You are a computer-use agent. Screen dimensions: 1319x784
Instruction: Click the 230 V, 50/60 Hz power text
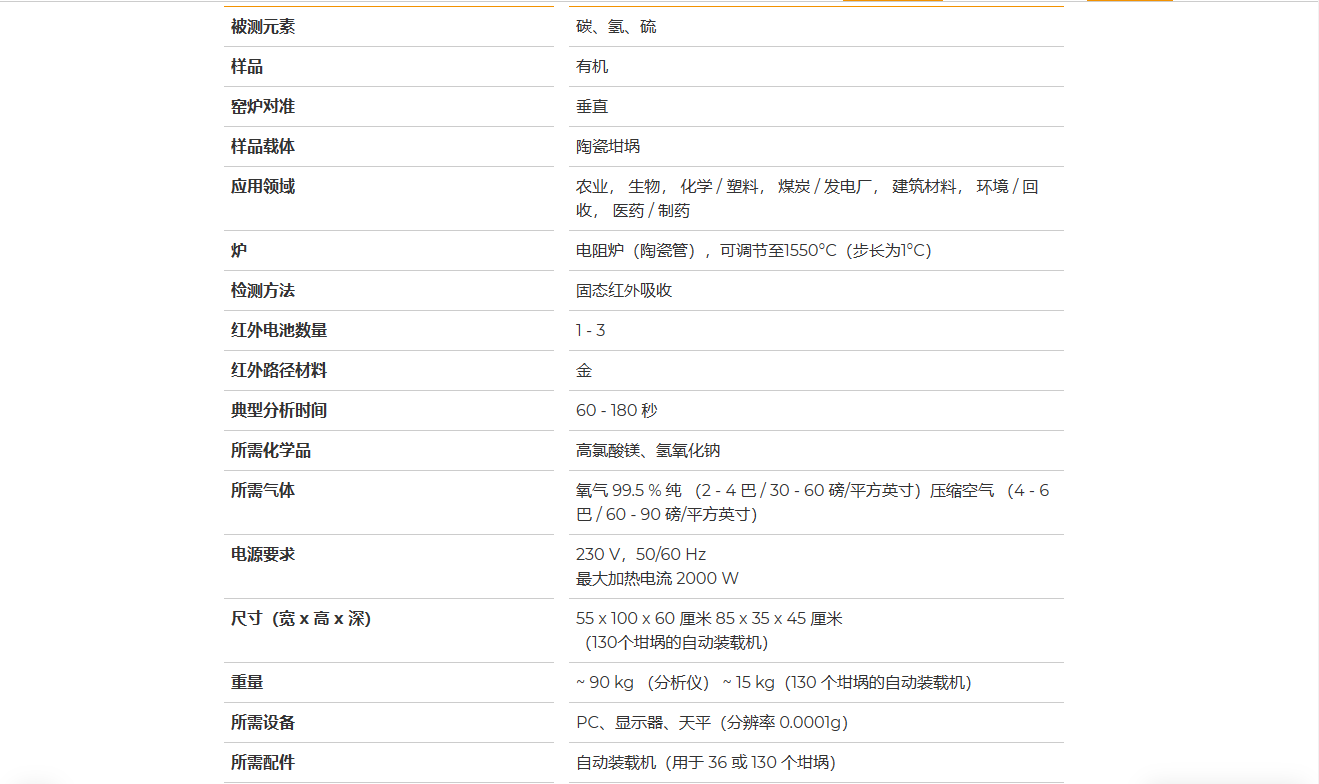pos(641,555)
